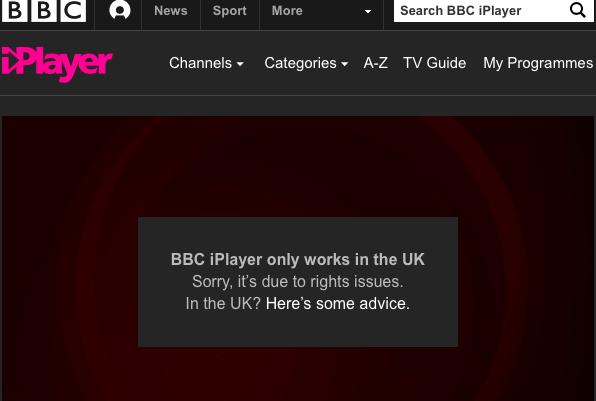Click the BBC logo

pos(44,11)
